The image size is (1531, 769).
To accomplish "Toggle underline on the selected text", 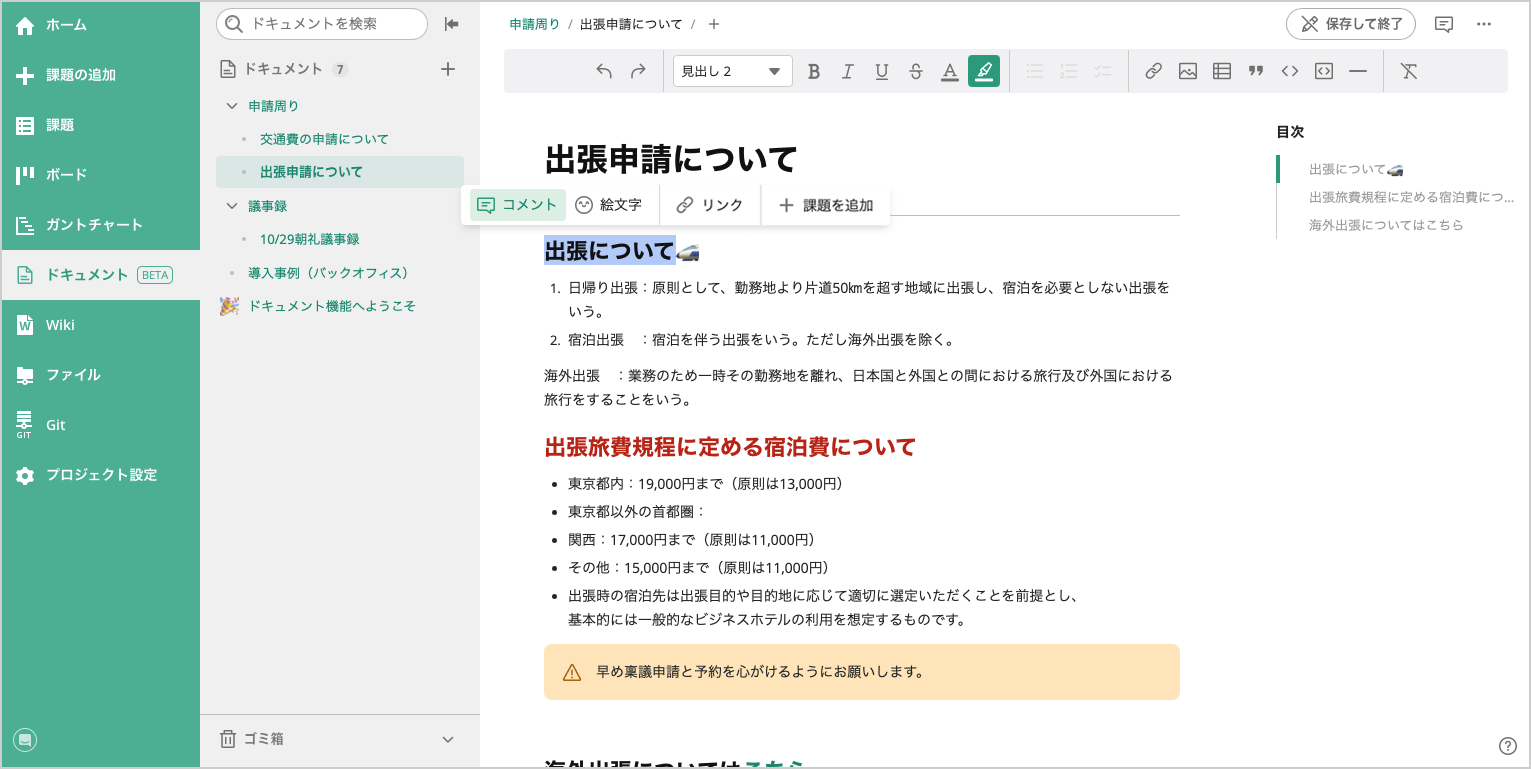I will 881,71.
